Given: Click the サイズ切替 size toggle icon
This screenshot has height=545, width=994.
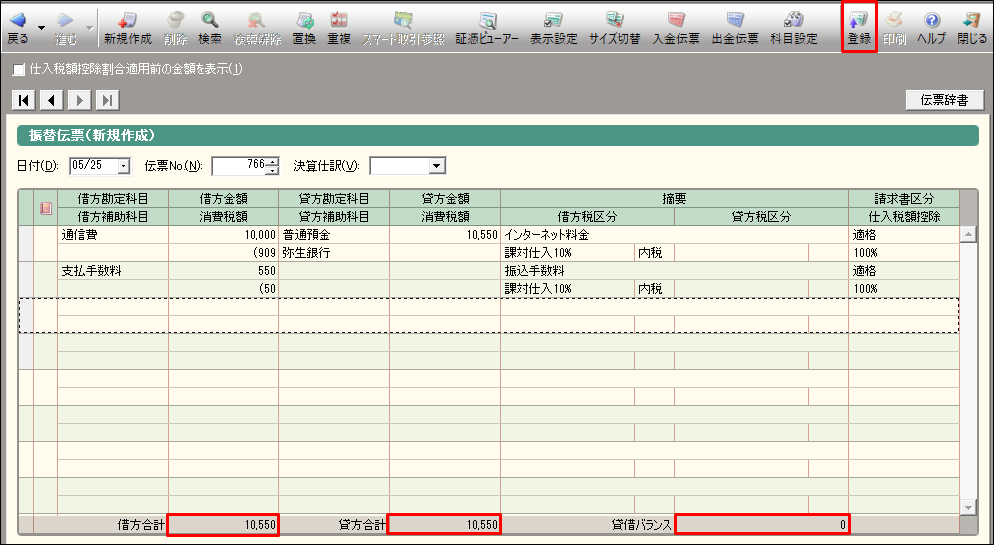Looking at the screenshot, I should [x=614, y=27].
